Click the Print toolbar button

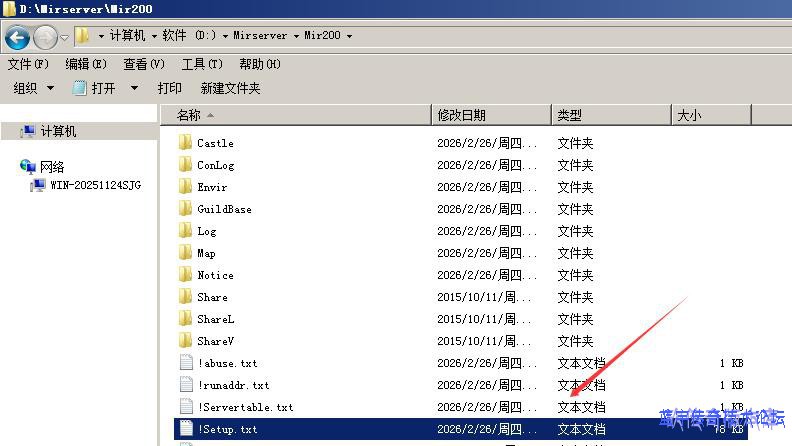click(170, 88)
